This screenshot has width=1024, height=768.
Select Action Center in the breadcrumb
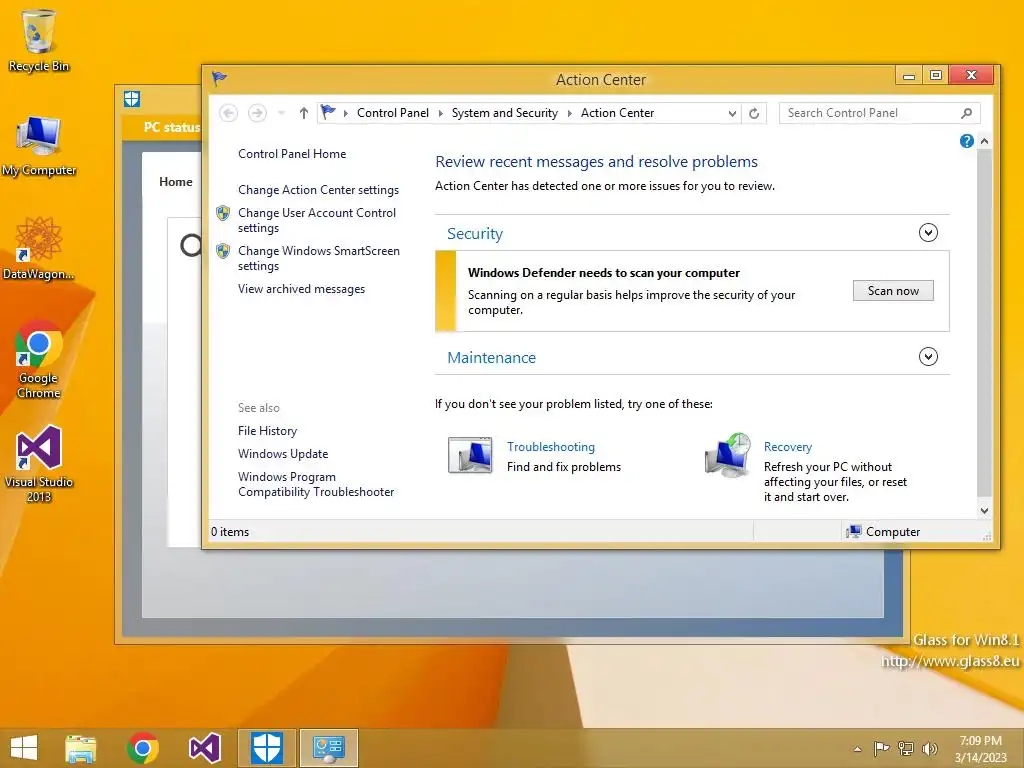617,113
